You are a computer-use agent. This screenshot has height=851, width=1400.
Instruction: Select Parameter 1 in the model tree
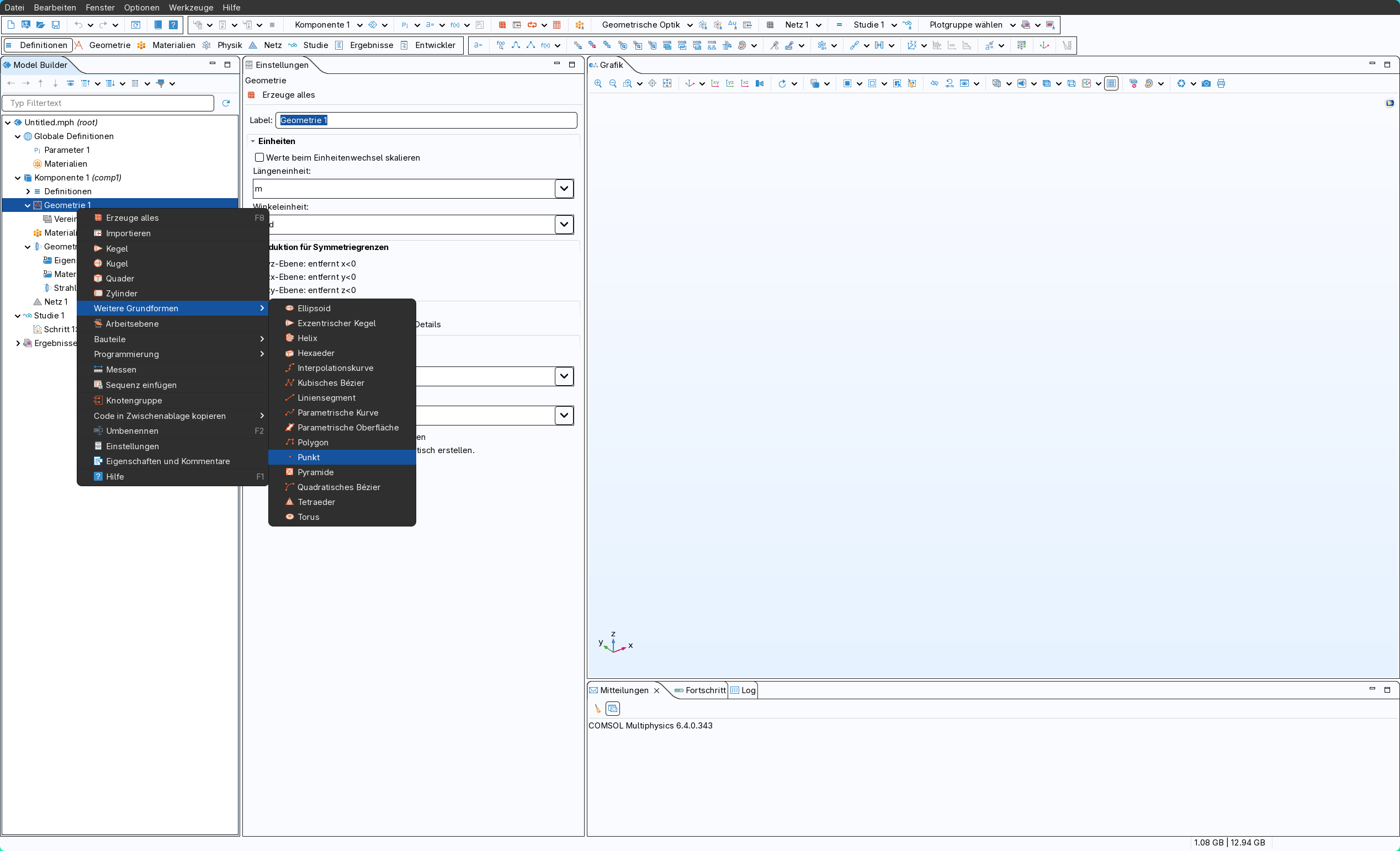tap(66, 150)
